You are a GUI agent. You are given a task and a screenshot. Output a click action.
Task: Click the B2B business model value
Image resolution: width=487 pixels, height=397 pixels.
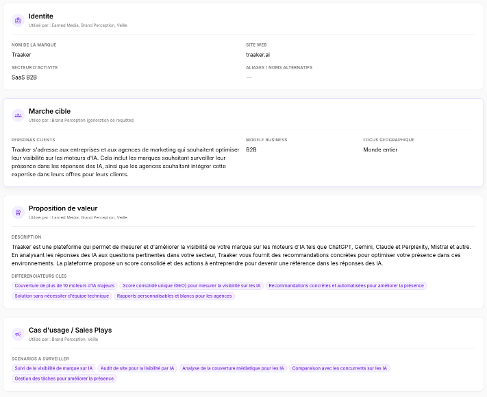click(251, 150)
